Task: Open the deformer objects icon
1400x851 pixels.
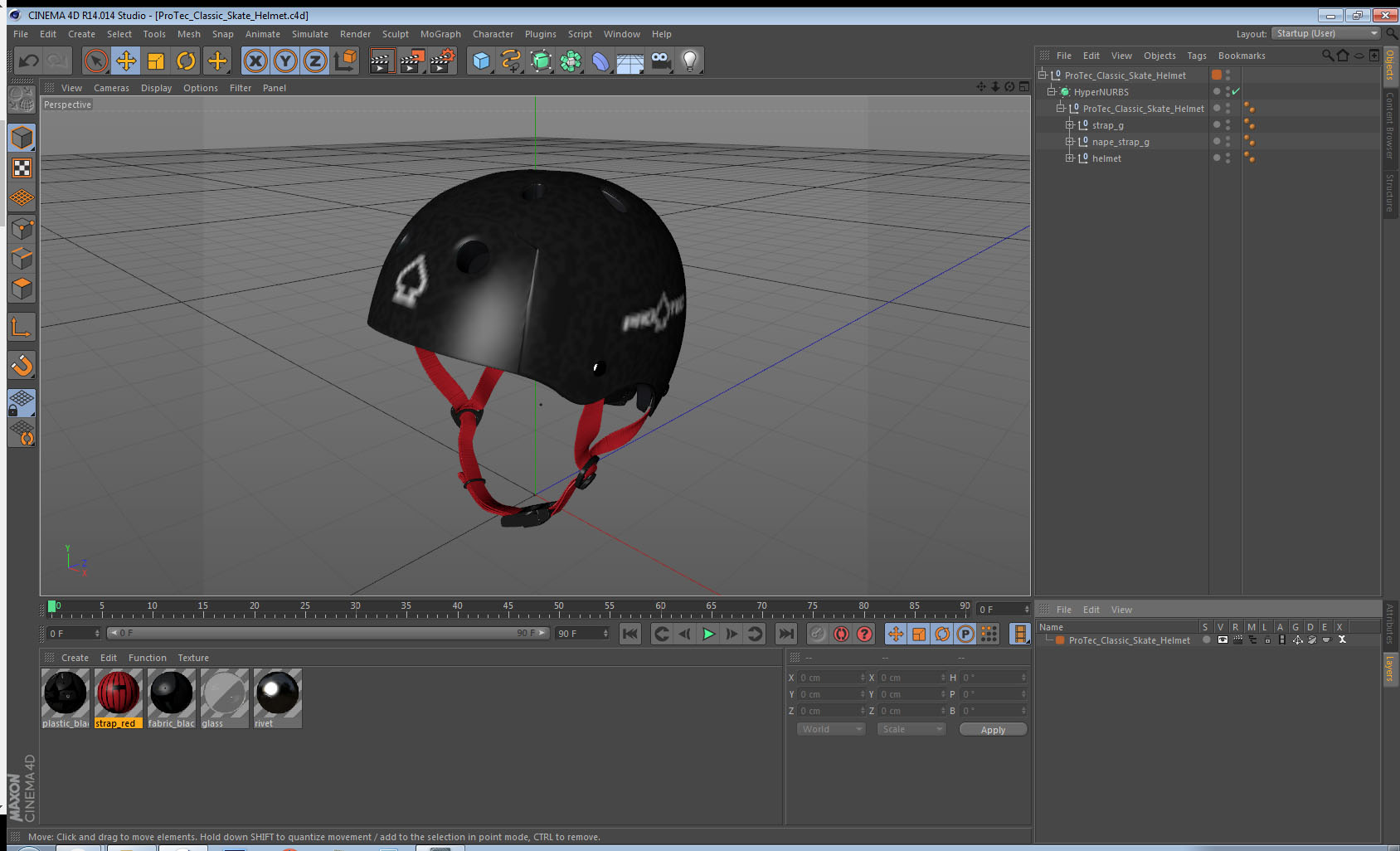Action: (600, 61)
